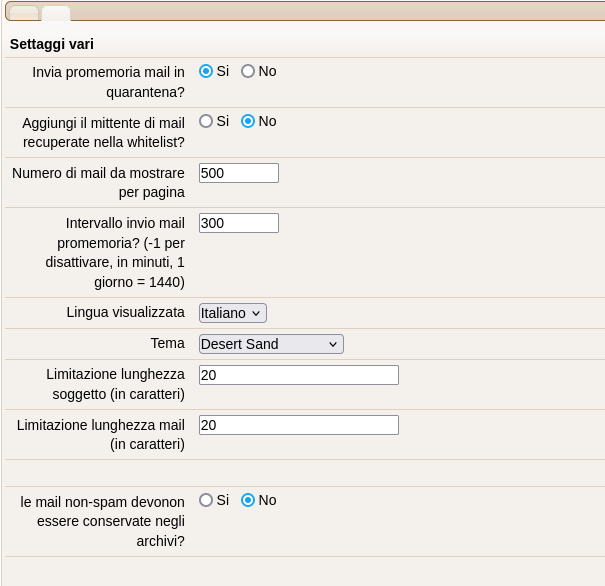Click the Intervallo invio mail promemoria field
The image size is (605, 586).
[238, 223]
